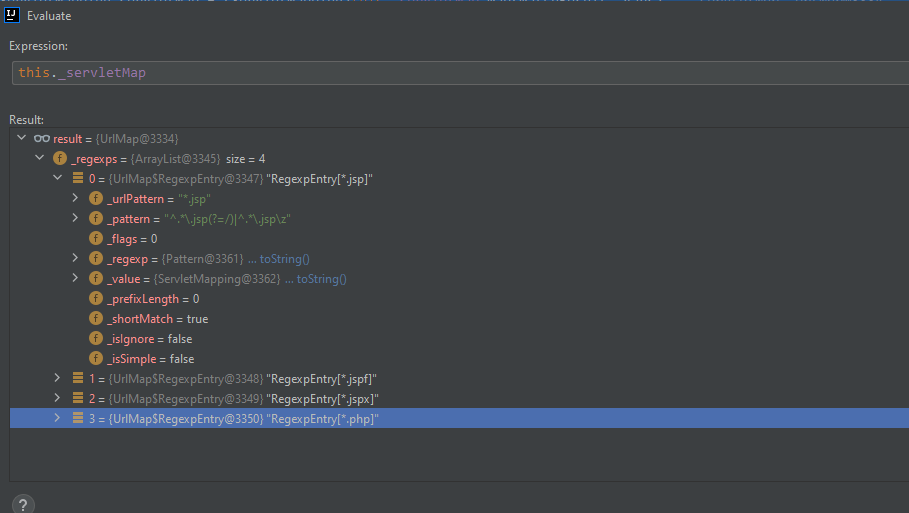Viewport: 909px width, 513px height.
Task: Expand the _regexp Pattern field
Action: [x=75, y=258]
